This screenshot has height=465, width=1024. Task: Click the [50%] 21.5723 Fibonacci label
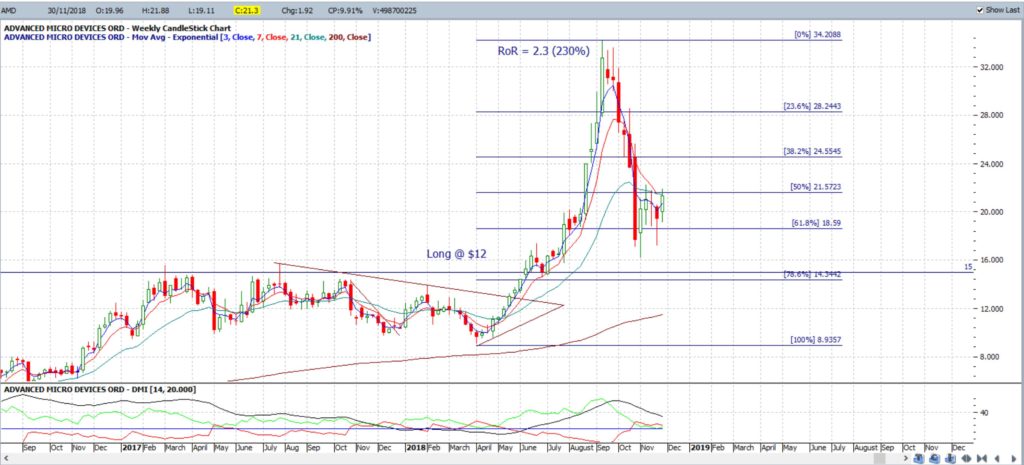coord(815,187)
